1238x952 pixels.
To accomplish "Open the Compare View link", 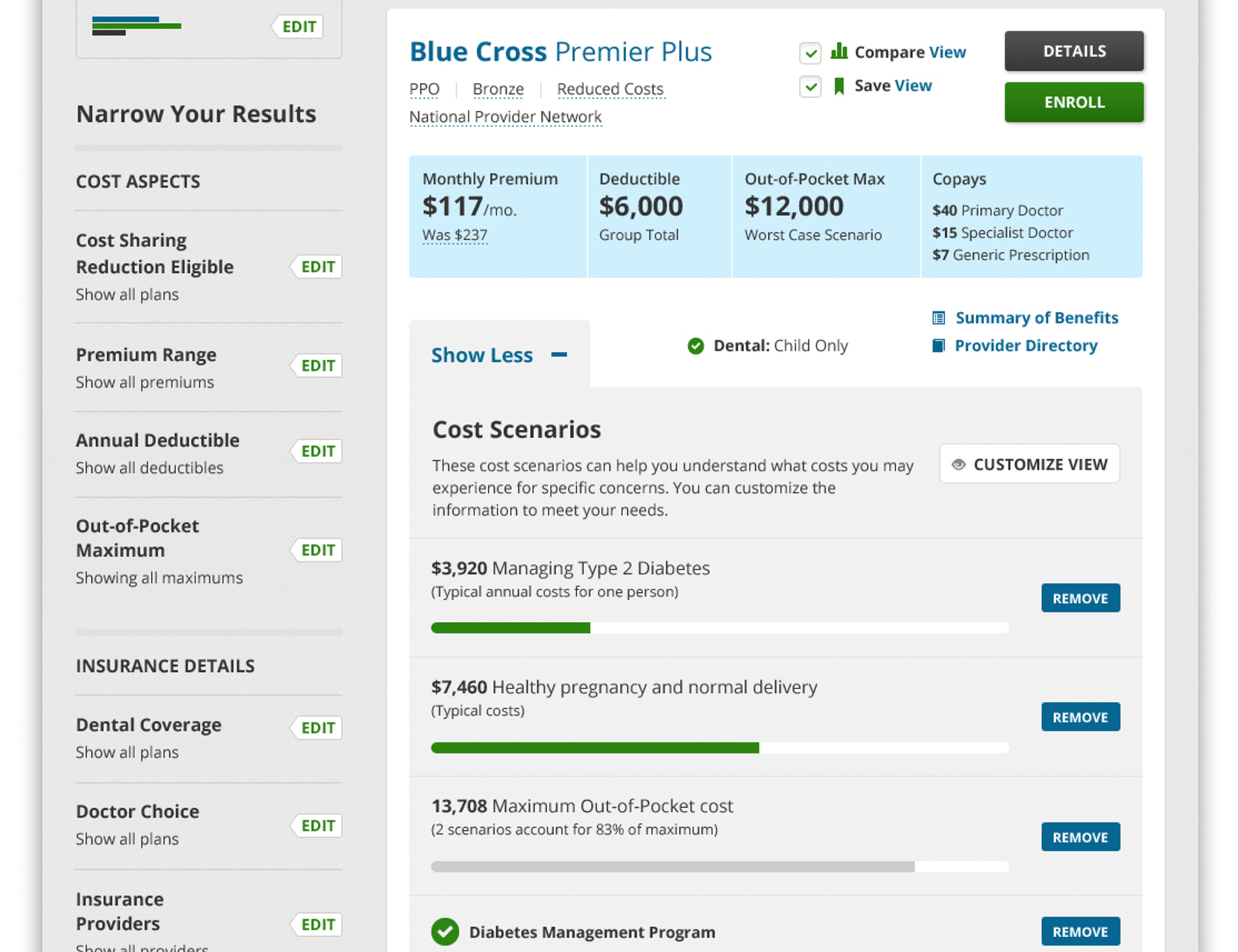I will coord(947,52).
